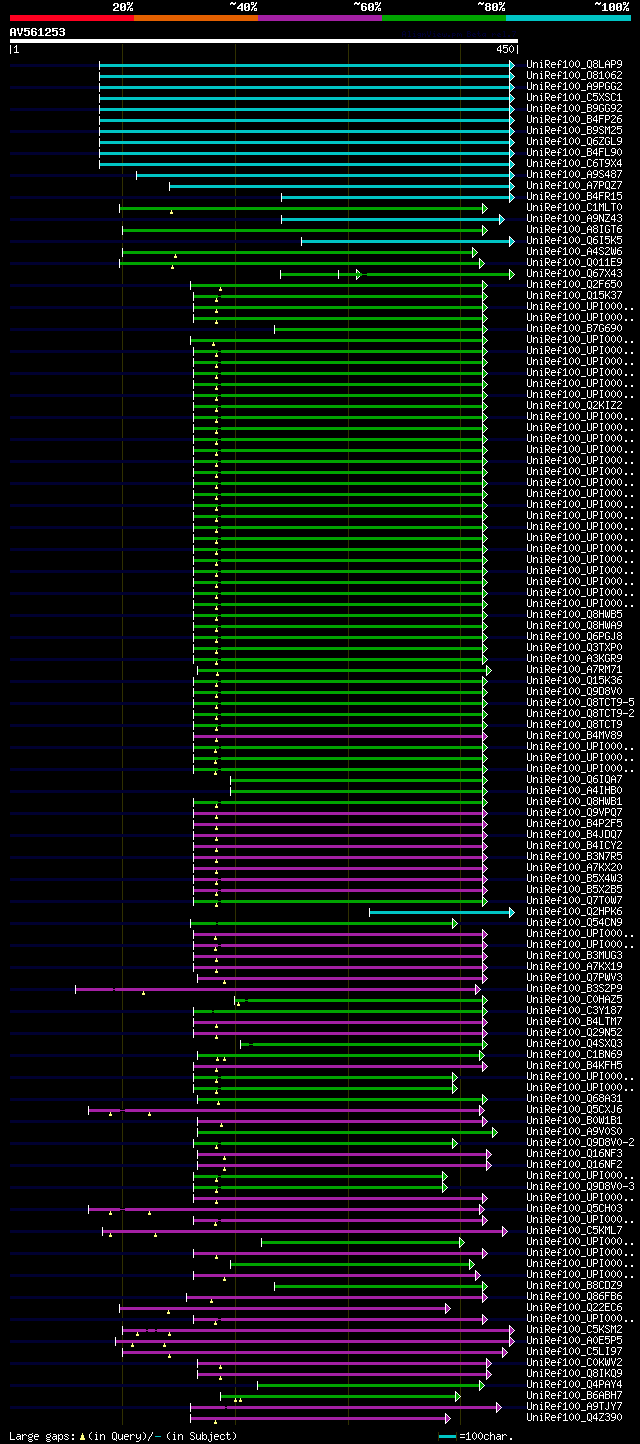Screen dimensions: 640x1444
Task: Click the UniRef100_B3S2P9 label
Action: [574, 989]
